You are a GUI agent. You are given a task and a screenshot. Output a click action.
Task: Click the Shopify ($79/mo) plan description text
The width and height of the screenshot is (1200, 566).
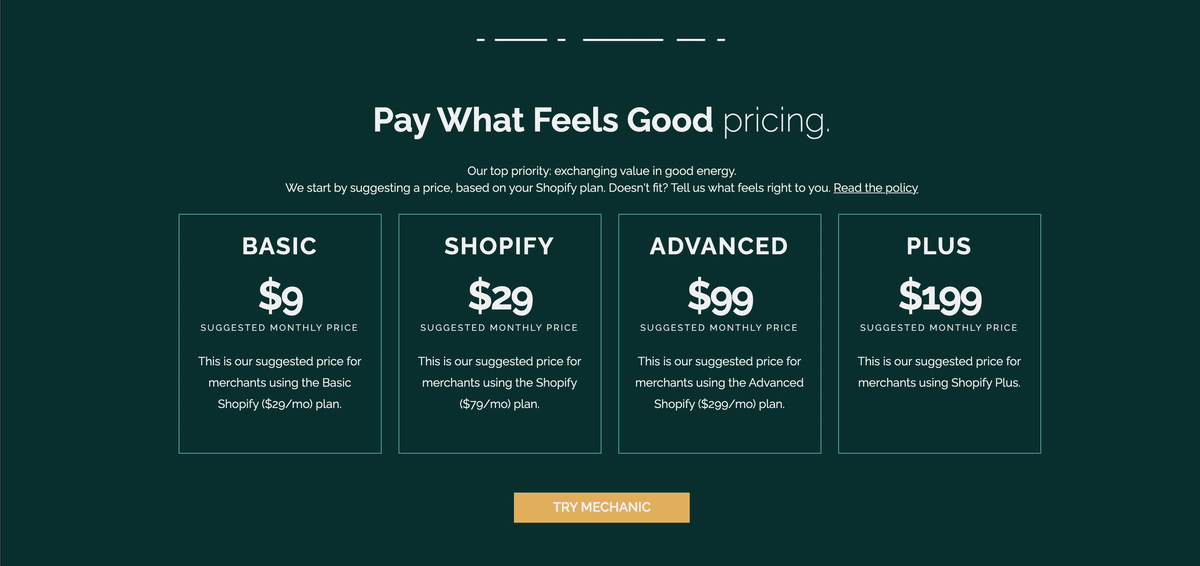[500, 383]
